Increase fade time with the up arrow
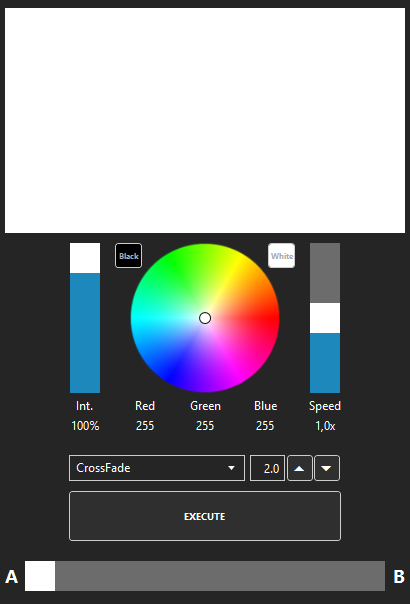Viewport: 410px width, 604px height. point(300,468)
